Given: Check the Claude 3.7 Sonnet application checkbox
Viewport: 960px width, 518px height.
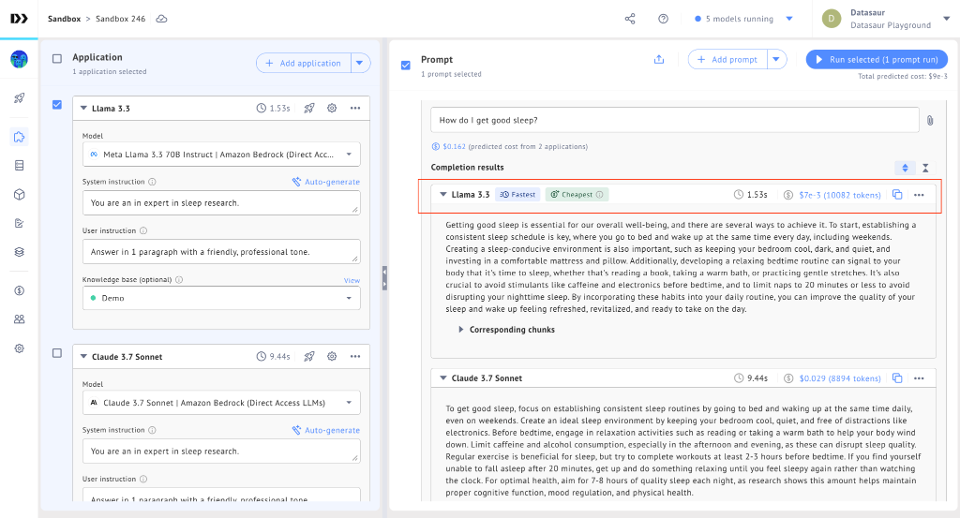Looking at the screenshot, I should pyautogui.click(x=57, y=353).
